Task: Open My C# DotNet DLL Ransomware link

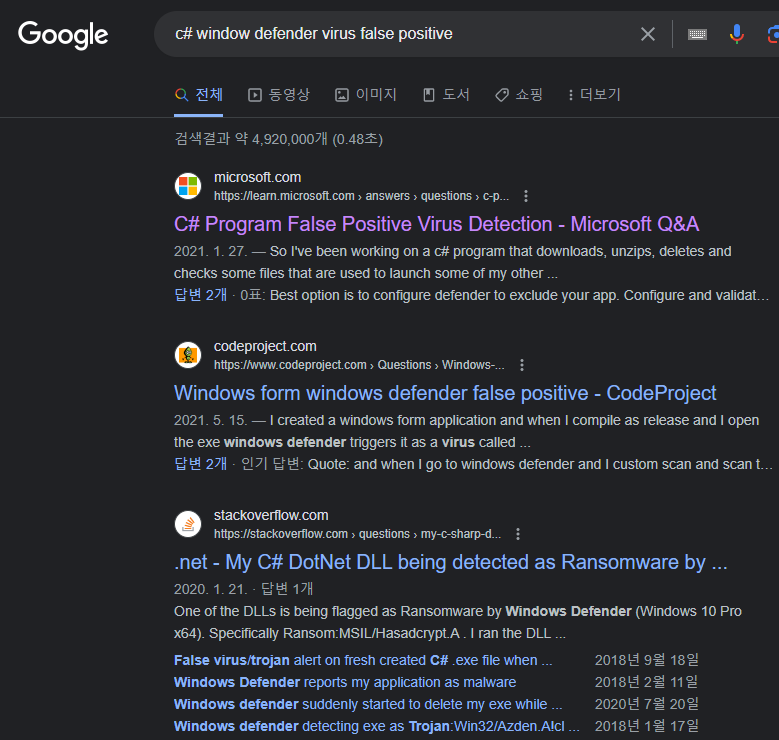Action: pyautogui.click(x=451, y=562)
